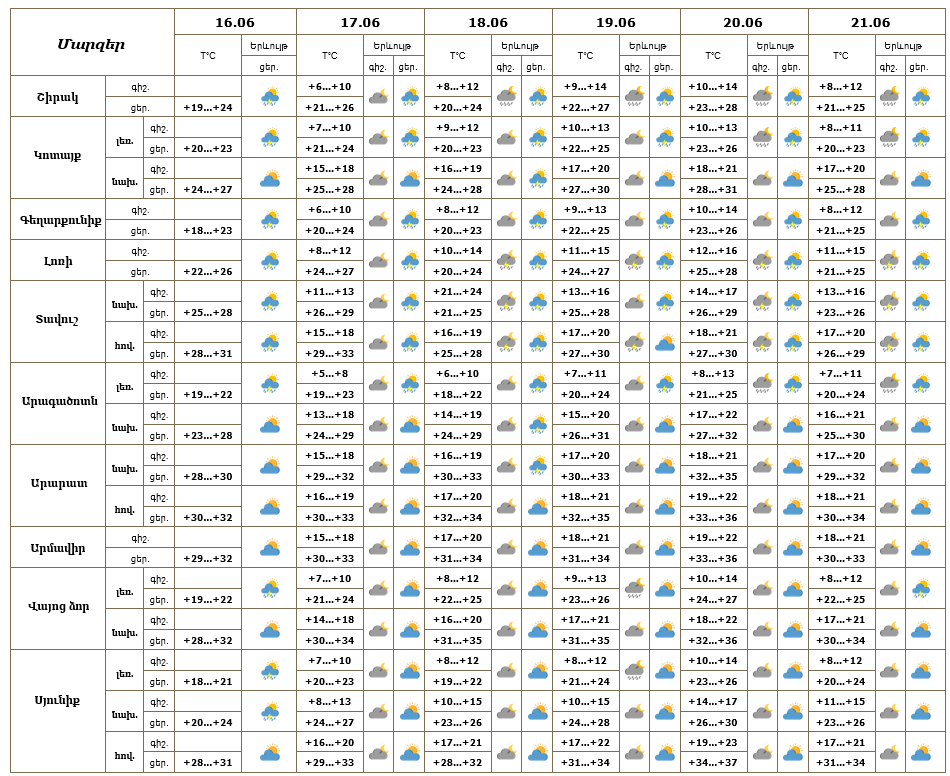Click Սյունիք լեռ. 19.06 night rain icon
Image resolution: width=950 pixels, height=776 pixels.
(x=634, y=671)
